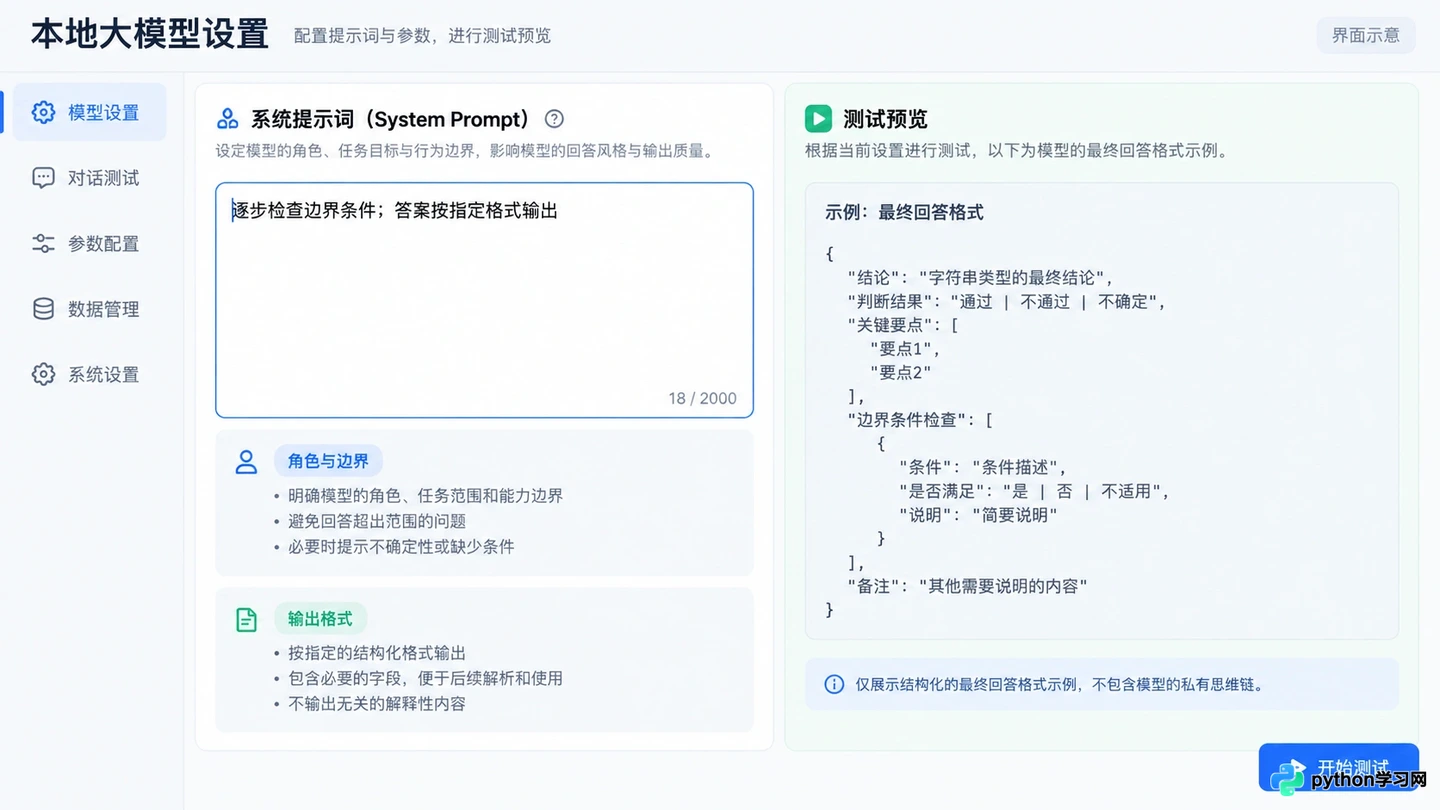1440x810 pixels.
Task: Select the 输出格式 tag
Action: 320,619
